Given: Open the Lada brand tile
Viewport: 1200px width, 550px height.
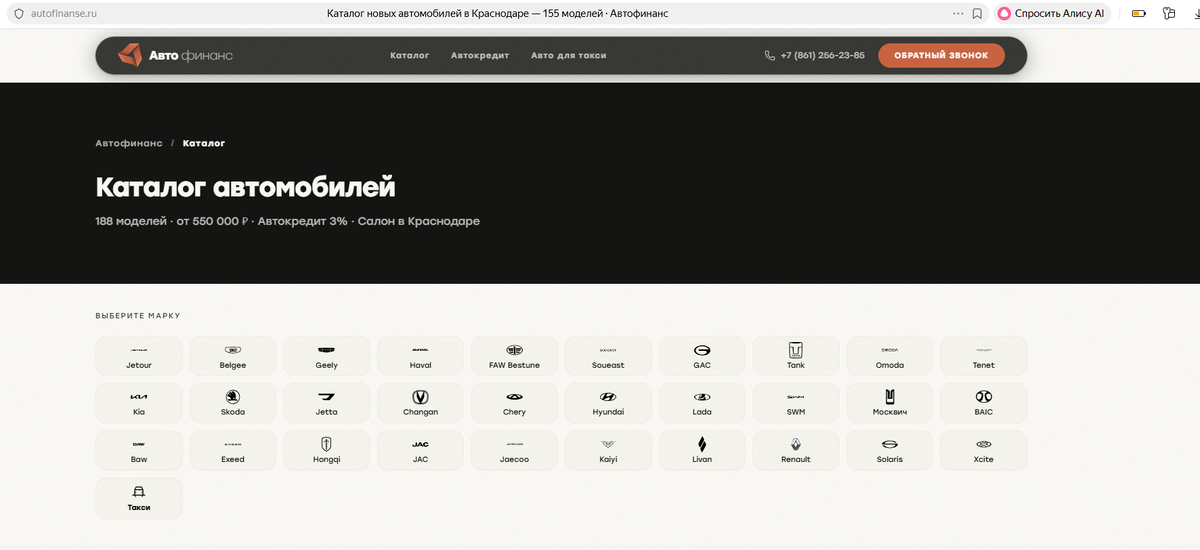Looking at the screenshot, I should click(702, 403).
